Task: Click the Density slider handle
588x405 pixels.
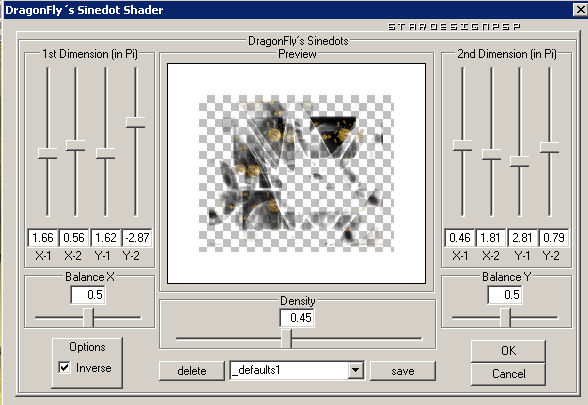Action: pyautogui.click(x=287, y=339)
